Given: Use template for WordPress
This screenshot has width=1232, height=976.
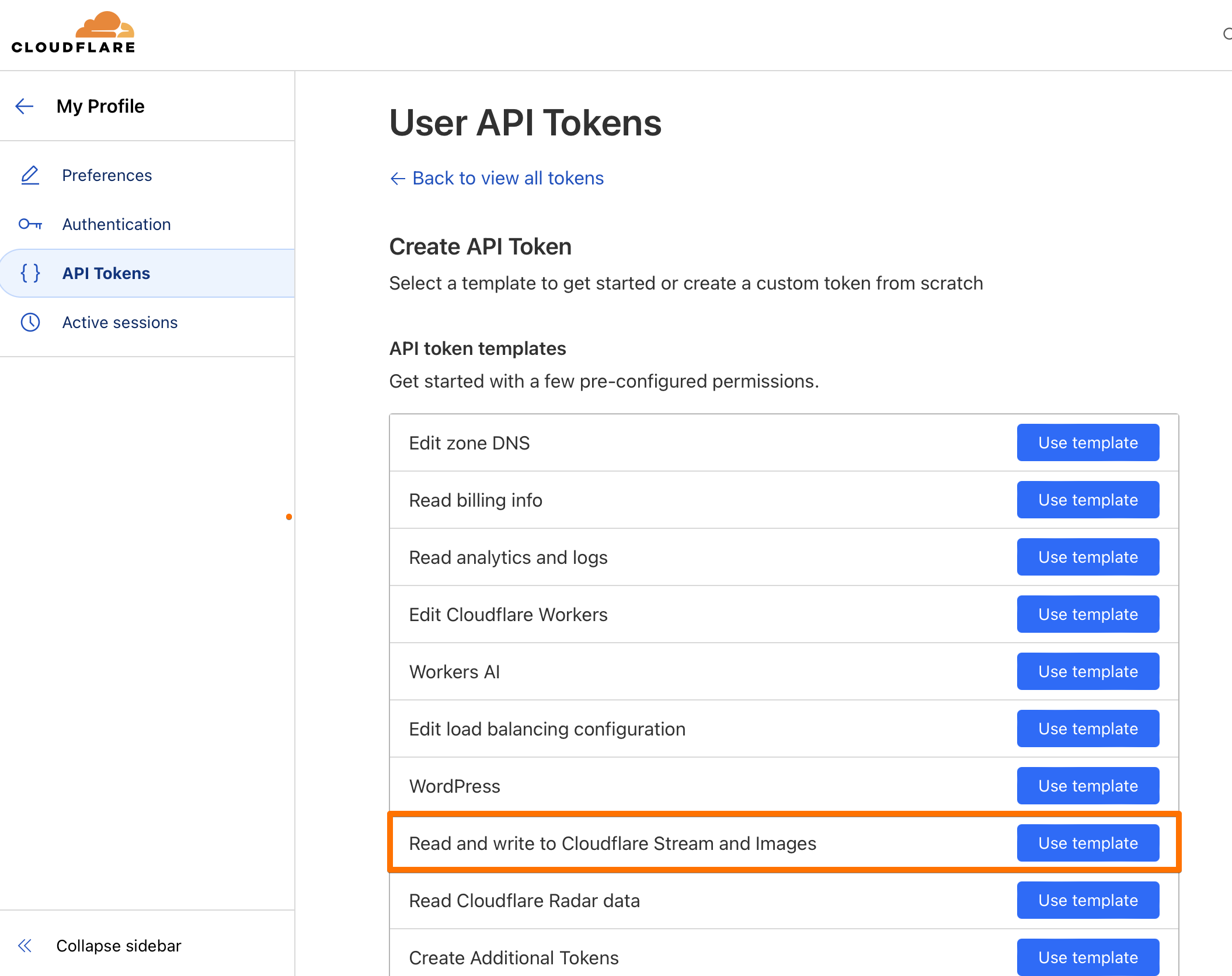Looking at the screenshot, I should (1088, 786).
